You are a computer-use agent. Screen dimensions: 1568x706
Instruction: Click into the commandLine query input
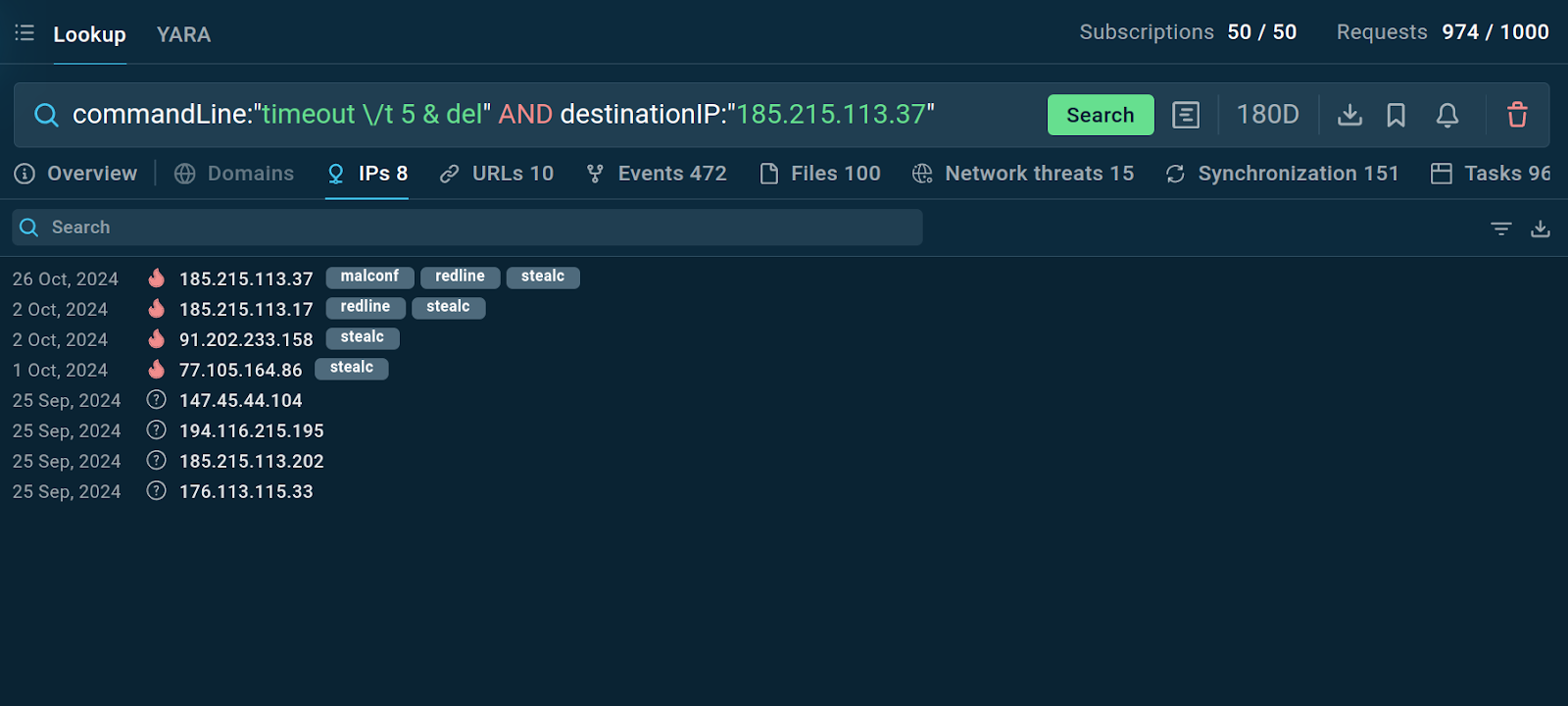click(x=504, y=115)
